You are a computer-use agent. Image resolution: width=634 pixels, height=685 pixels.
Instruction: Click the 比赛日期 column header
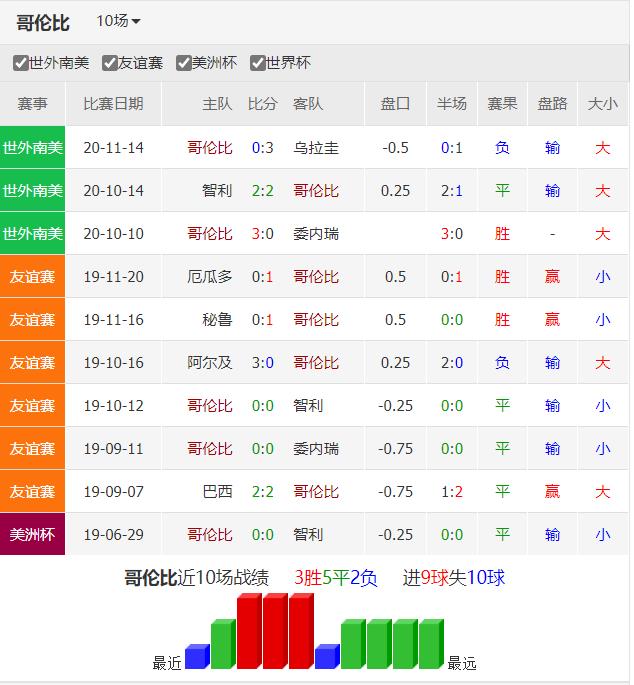coord(113,104)
